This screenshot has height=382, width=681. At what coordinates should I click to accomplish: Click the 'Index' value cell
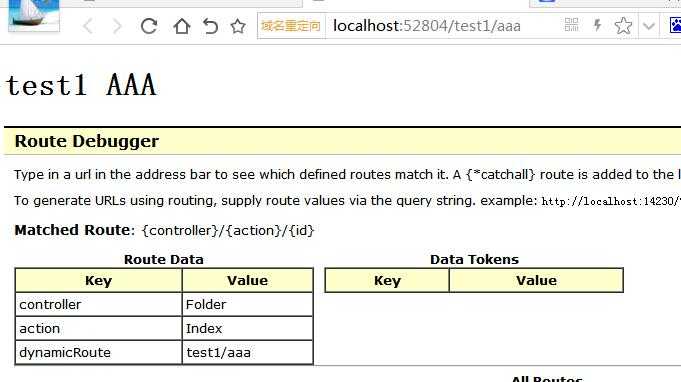pos(248,329)
